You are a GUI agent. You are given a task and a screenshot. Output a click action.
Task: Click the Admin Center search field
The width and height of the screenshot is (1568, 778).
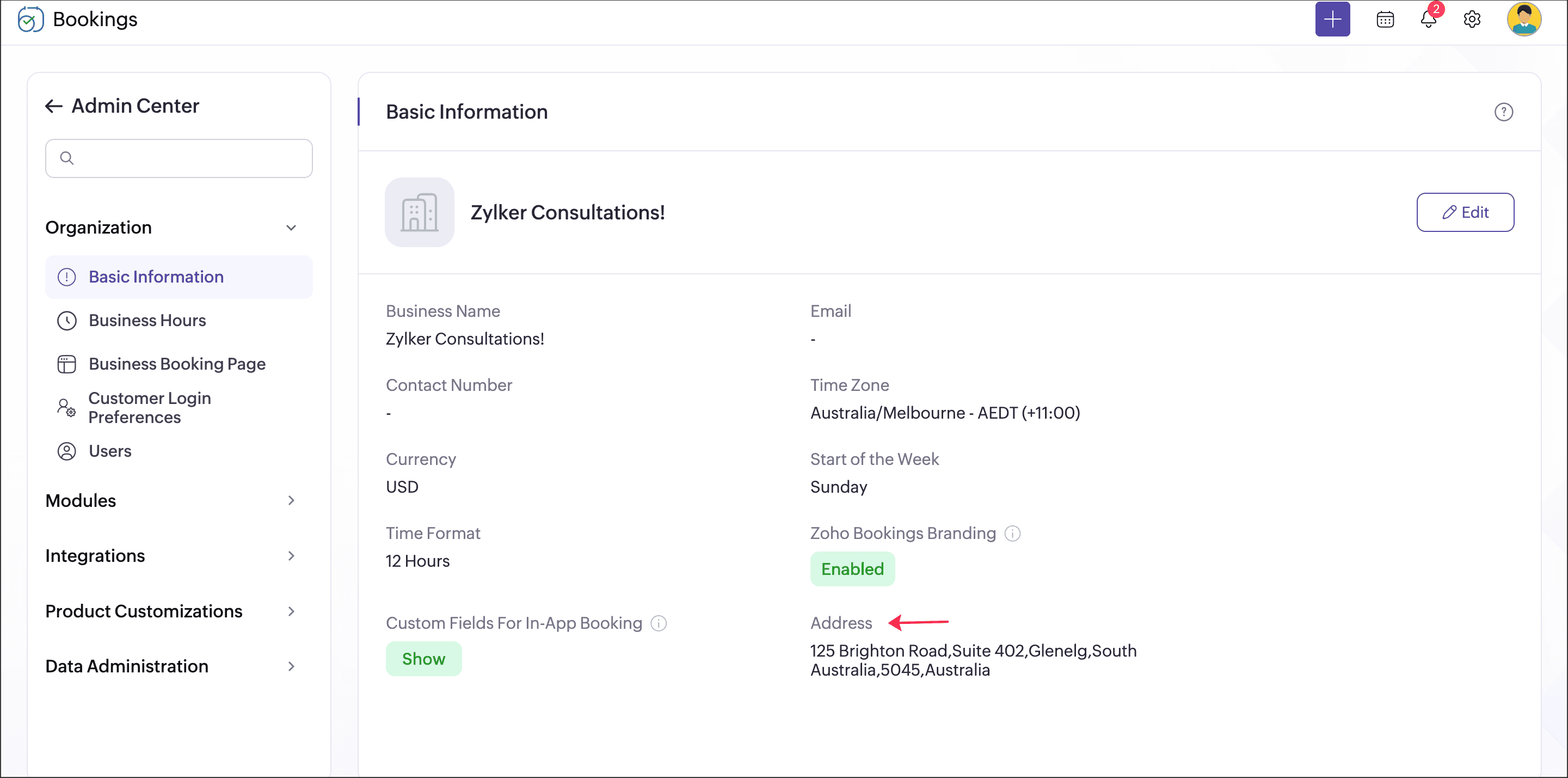pyautogui.click(x=179, y=158)
